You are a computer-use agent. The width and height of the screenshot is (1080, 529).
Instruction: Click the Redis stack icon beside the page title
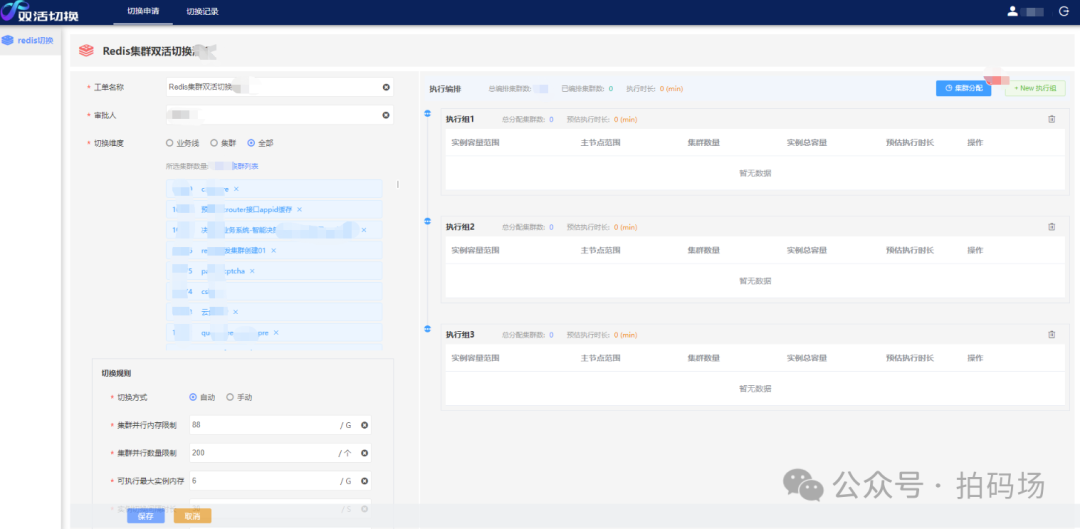click(x=86, y=51)
